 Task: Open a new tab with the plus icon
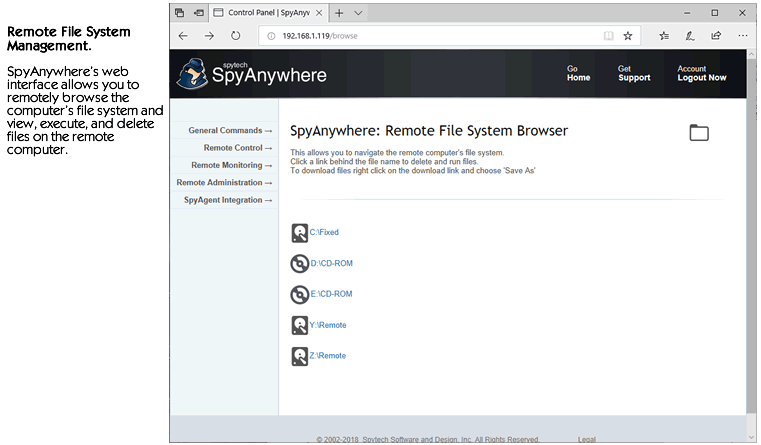click(x=339, y=13)
